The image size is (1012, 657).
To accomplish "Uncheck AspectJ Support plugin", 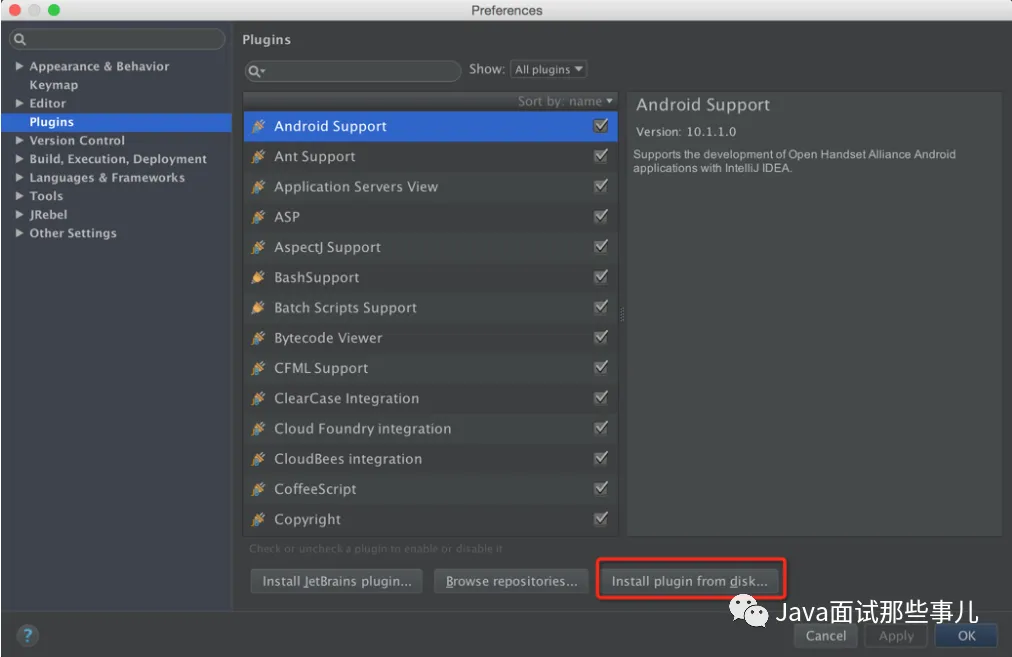I will [x=601, y=247].
